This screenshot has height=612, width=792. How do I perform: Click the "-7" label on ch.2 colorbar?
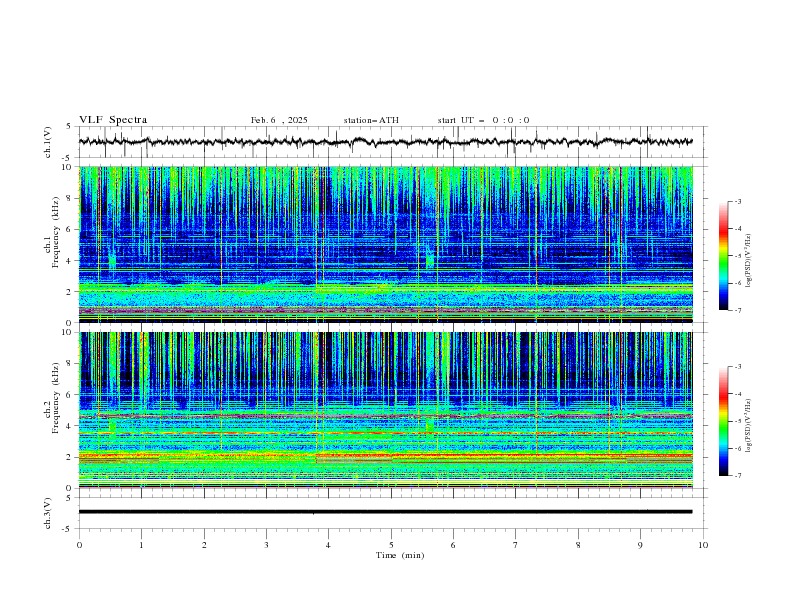click(x=737, y=476)
